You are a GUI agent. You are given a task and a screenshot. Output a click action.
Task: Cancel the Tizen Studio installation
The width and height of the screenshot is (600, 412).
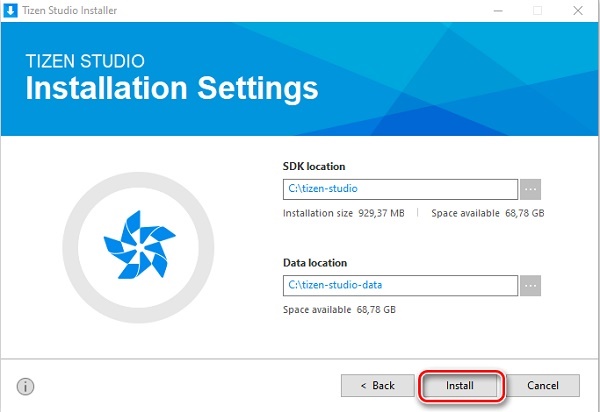coord(543,385)
